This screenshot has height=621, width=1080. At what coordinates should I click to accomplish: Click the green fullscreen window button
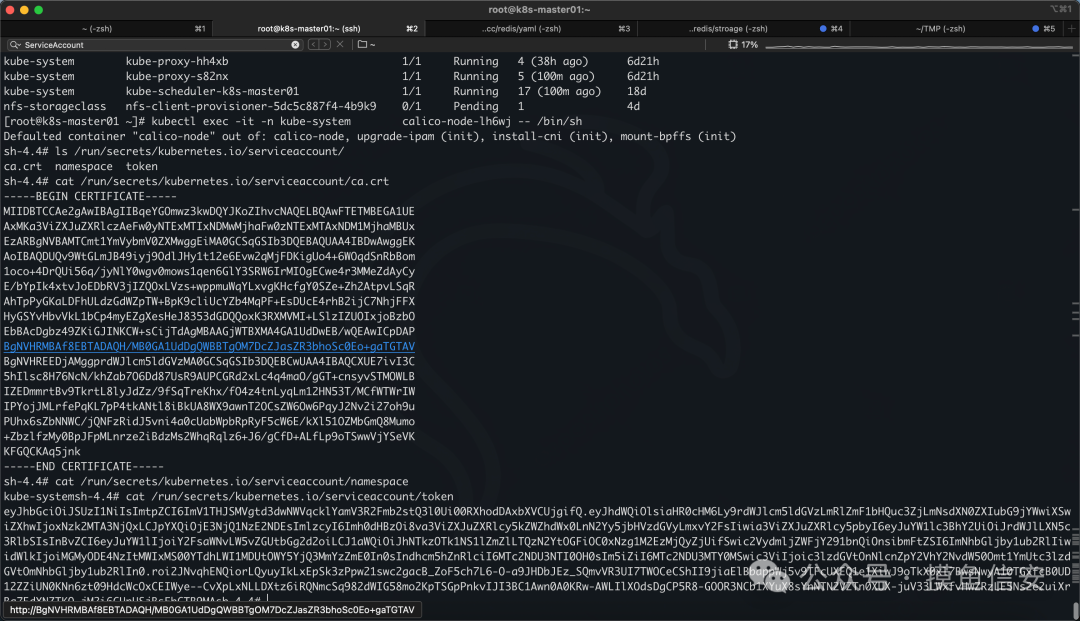(39, 10)
